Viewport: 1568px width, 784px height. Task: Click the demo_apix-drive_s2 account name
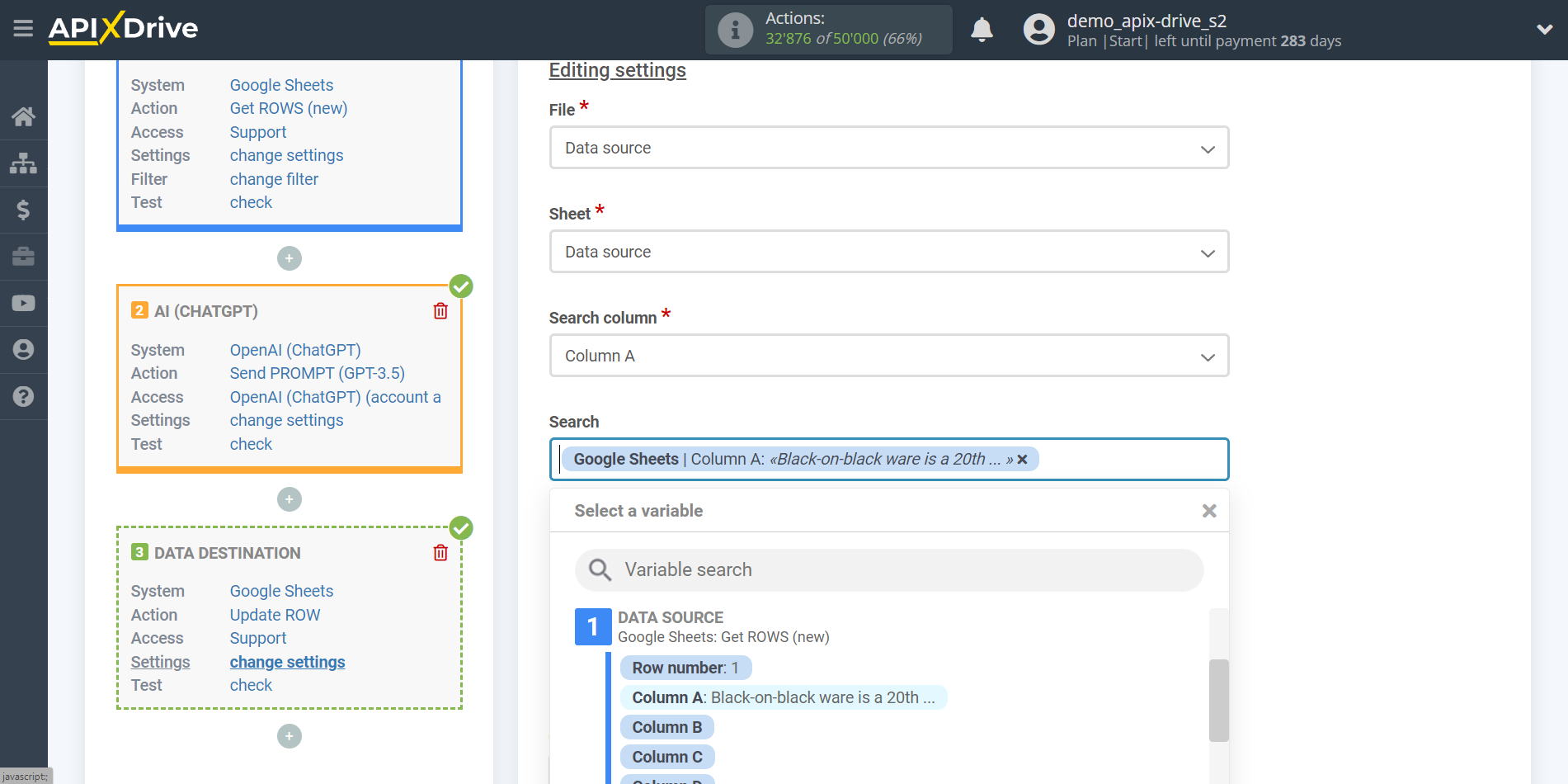pyautogui.click(x=1147, y=21)
